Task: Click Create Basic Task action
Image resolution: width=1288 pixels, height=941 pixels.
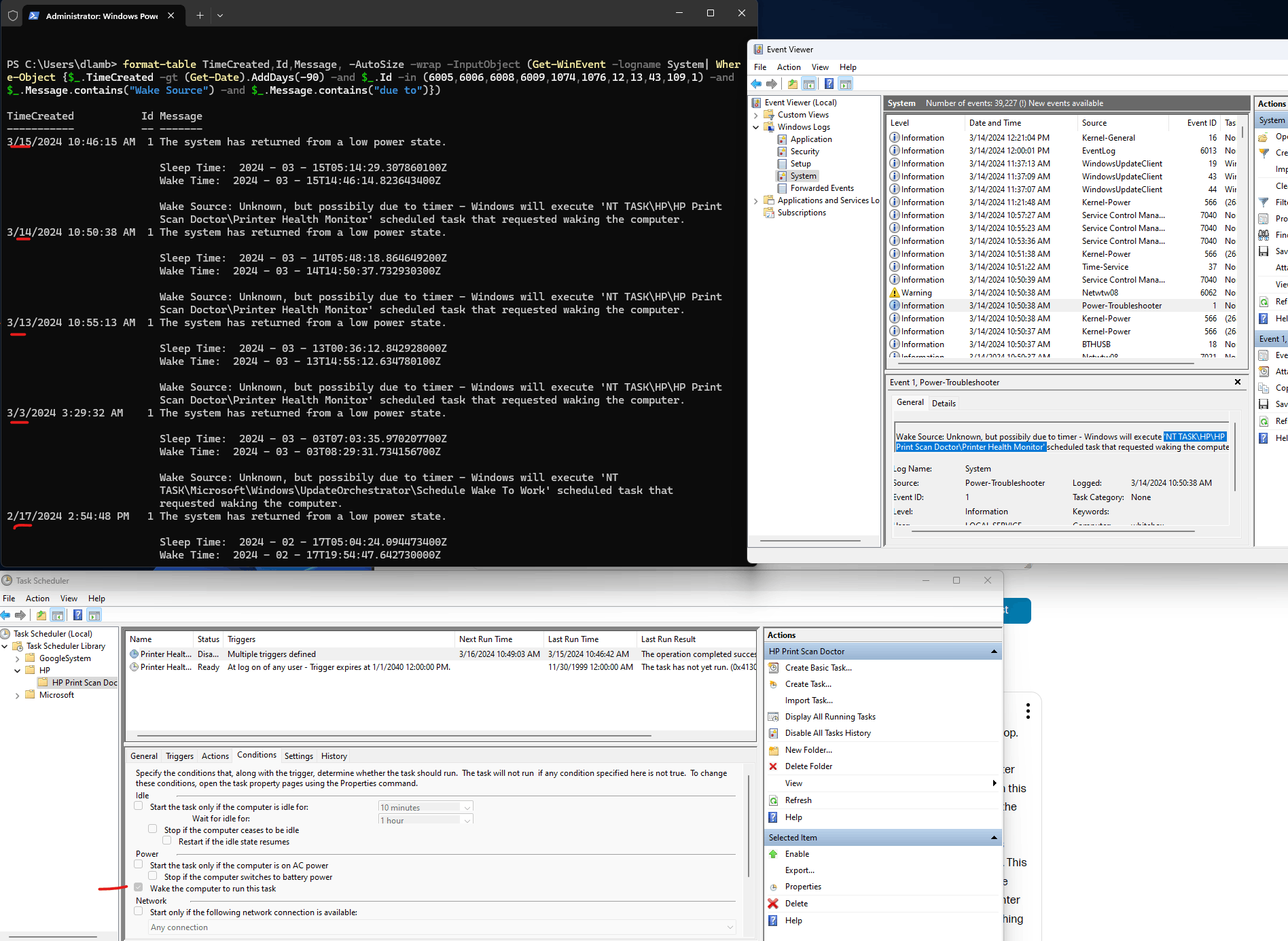Action: click(818, 668)
